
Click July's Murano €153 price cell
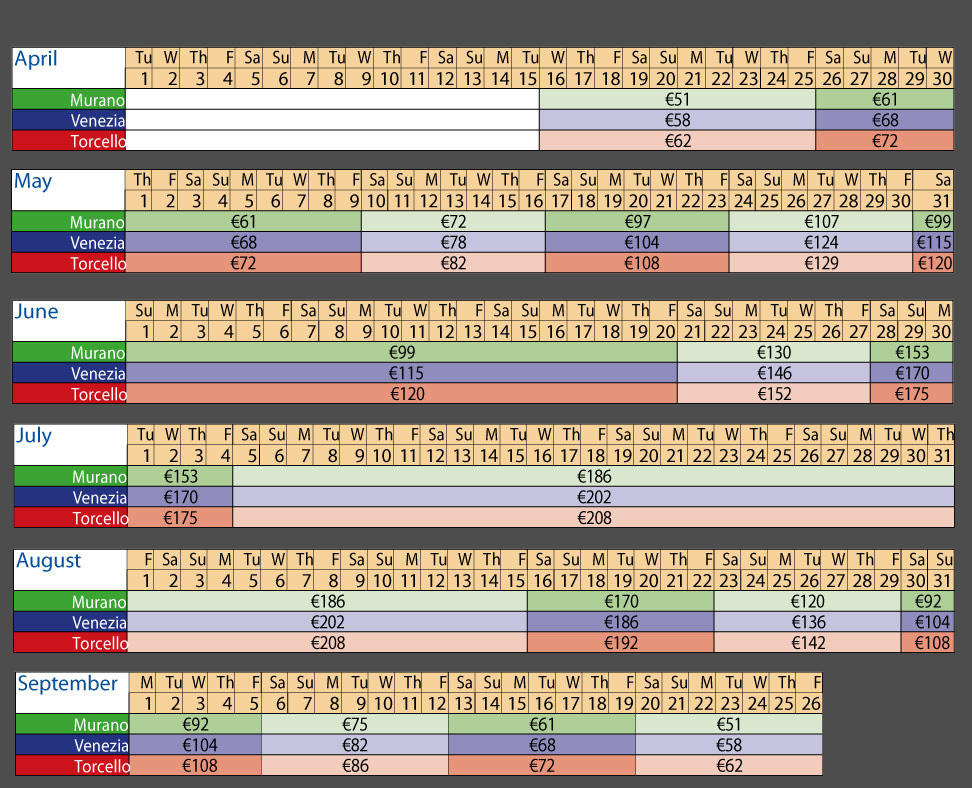pyautogui.click(x=180, y=476)
